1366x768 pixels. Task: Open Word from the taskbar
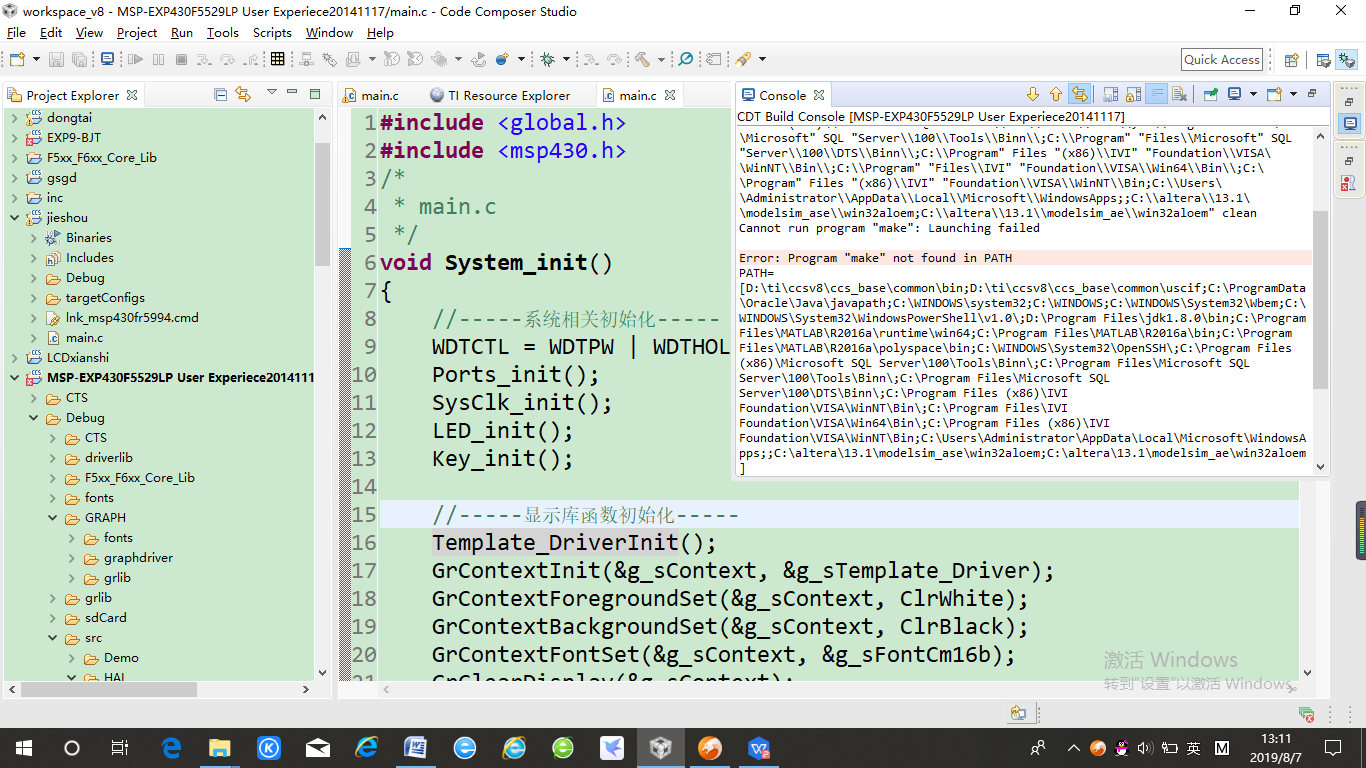tap(415, 747)
